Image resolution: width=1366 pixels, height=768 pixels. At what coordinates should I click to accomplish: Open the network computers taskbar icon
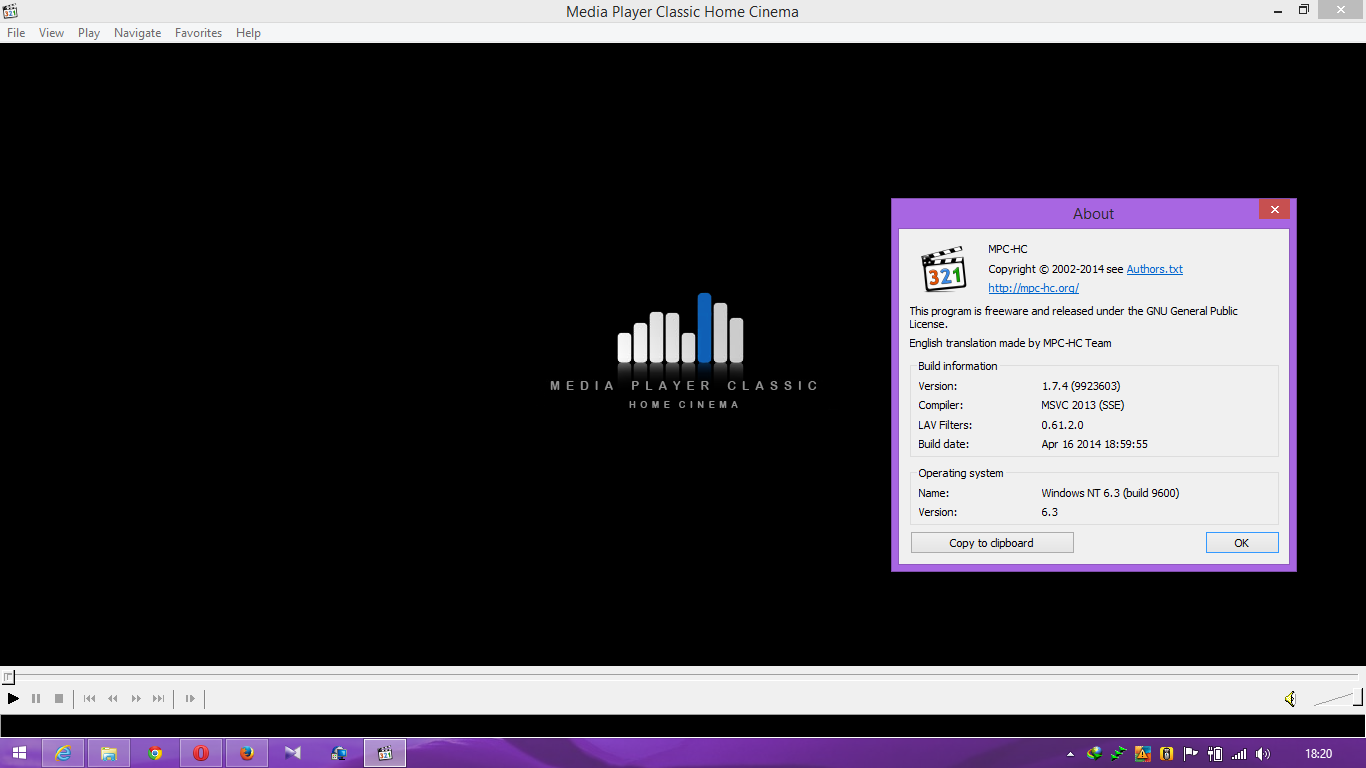click(339, 753)
